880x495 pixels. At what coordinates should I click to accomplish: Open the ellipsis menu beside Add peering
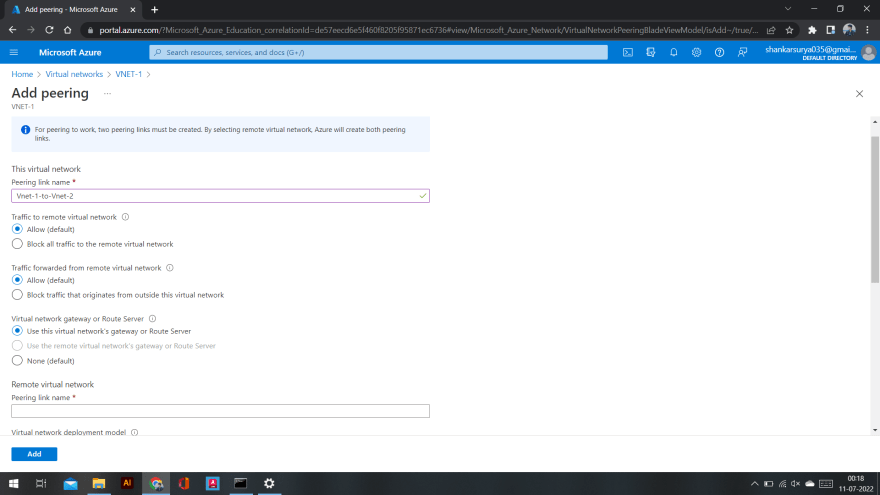click(107, 94)
